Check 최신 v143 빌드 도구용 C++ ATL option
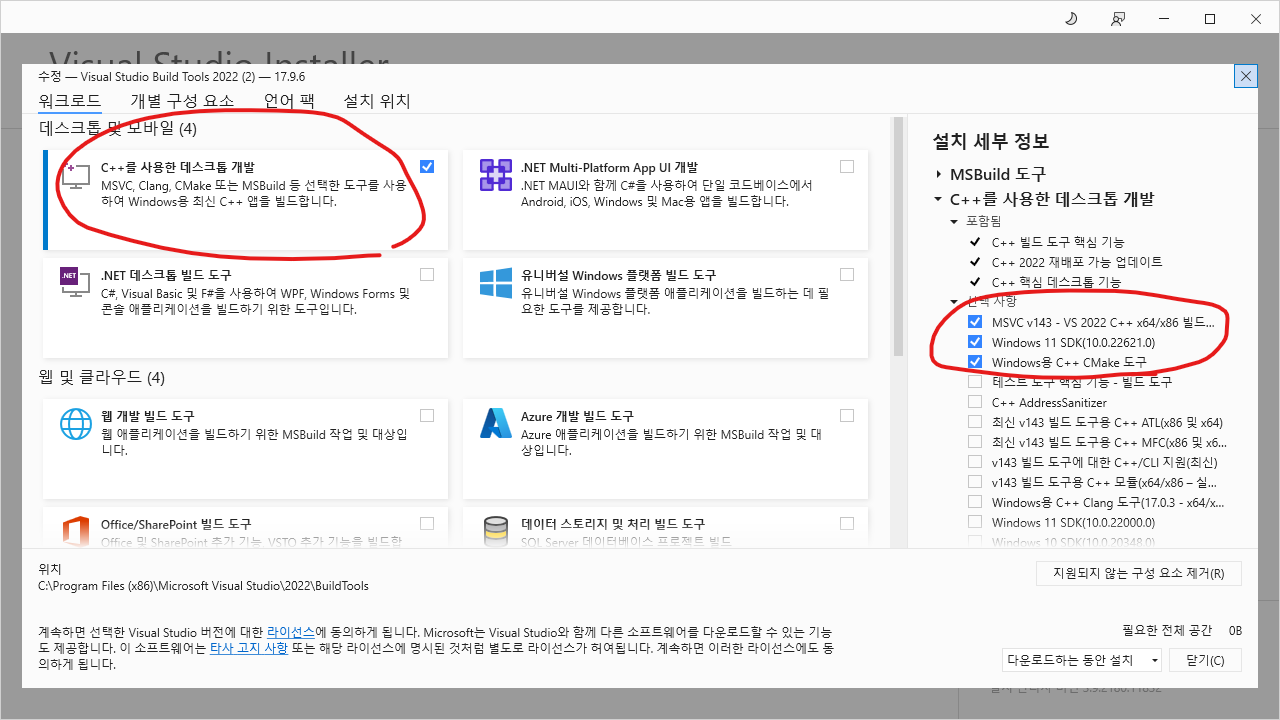Viewport: 1280px width, 720px height. pyautogui.click(x=975, y=422)
